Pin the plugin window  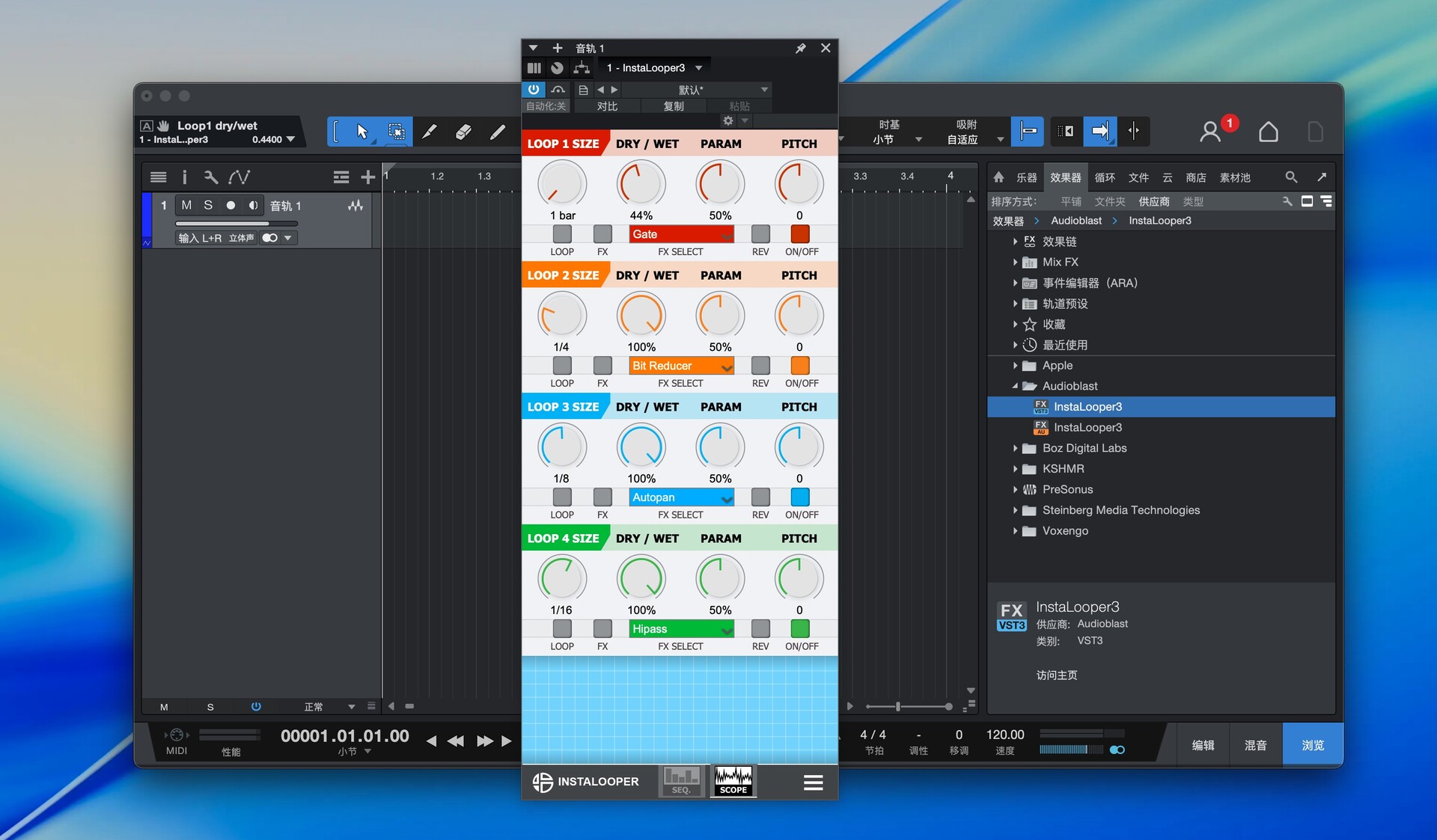(x=800, y=48)
